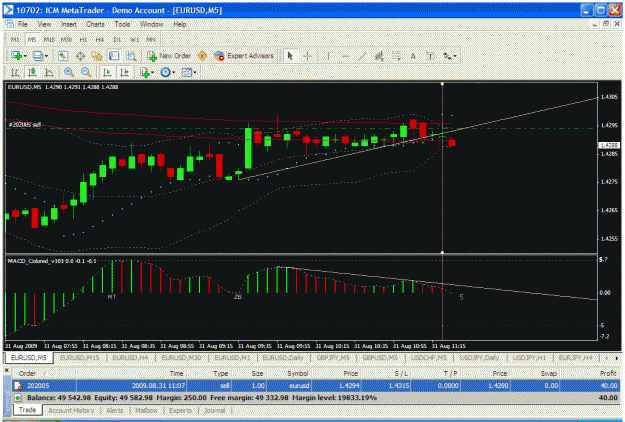
Task: Click the MACD_Colored indicator label
Action: click(52, 261)
